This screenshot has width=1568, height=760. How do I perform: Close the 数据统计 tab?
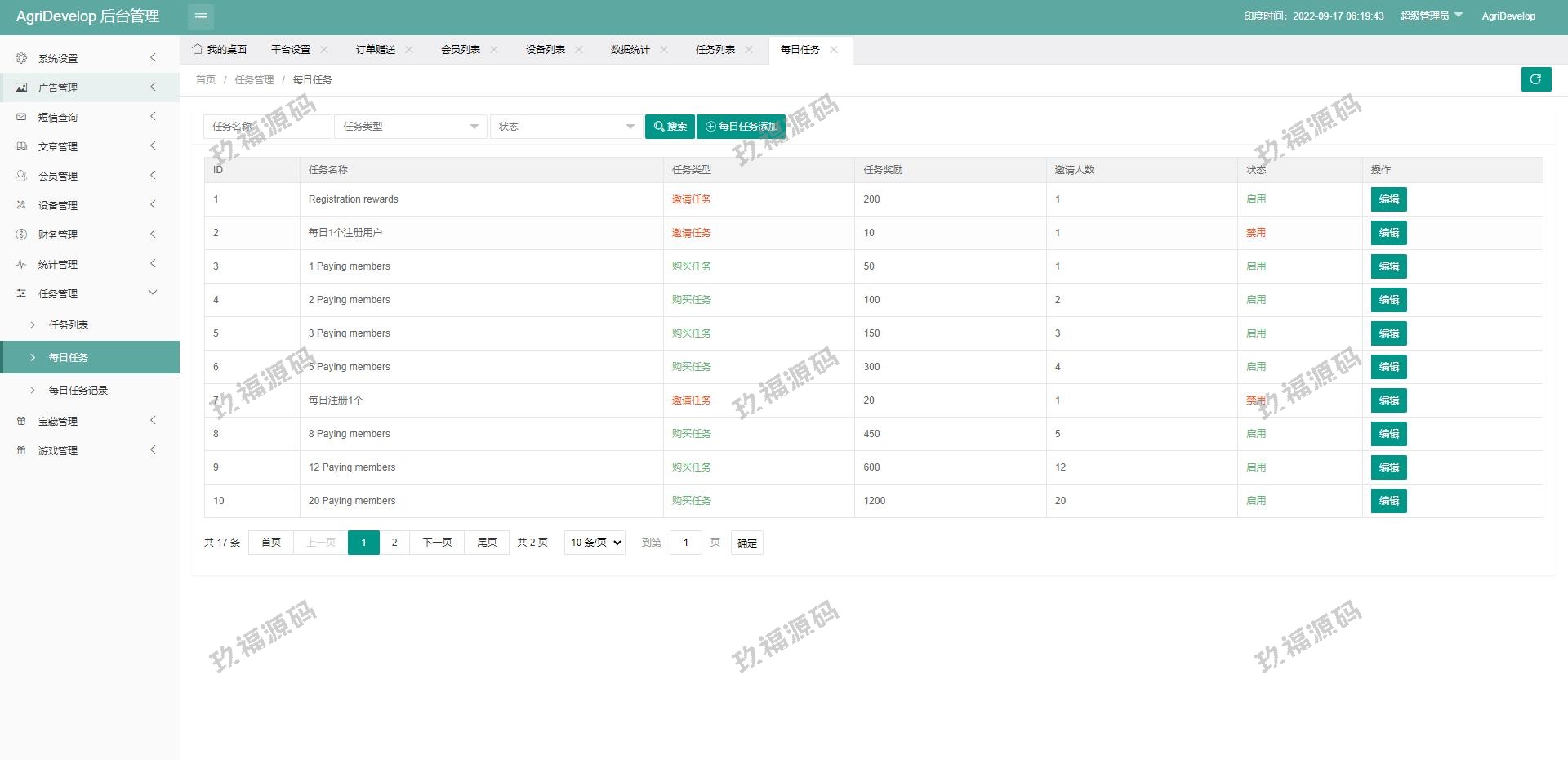click(664, 50)
